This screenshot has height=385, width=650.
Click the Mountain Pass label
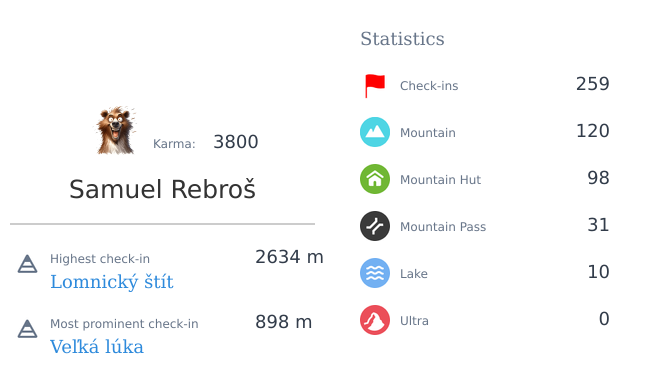tap(443, 227)
